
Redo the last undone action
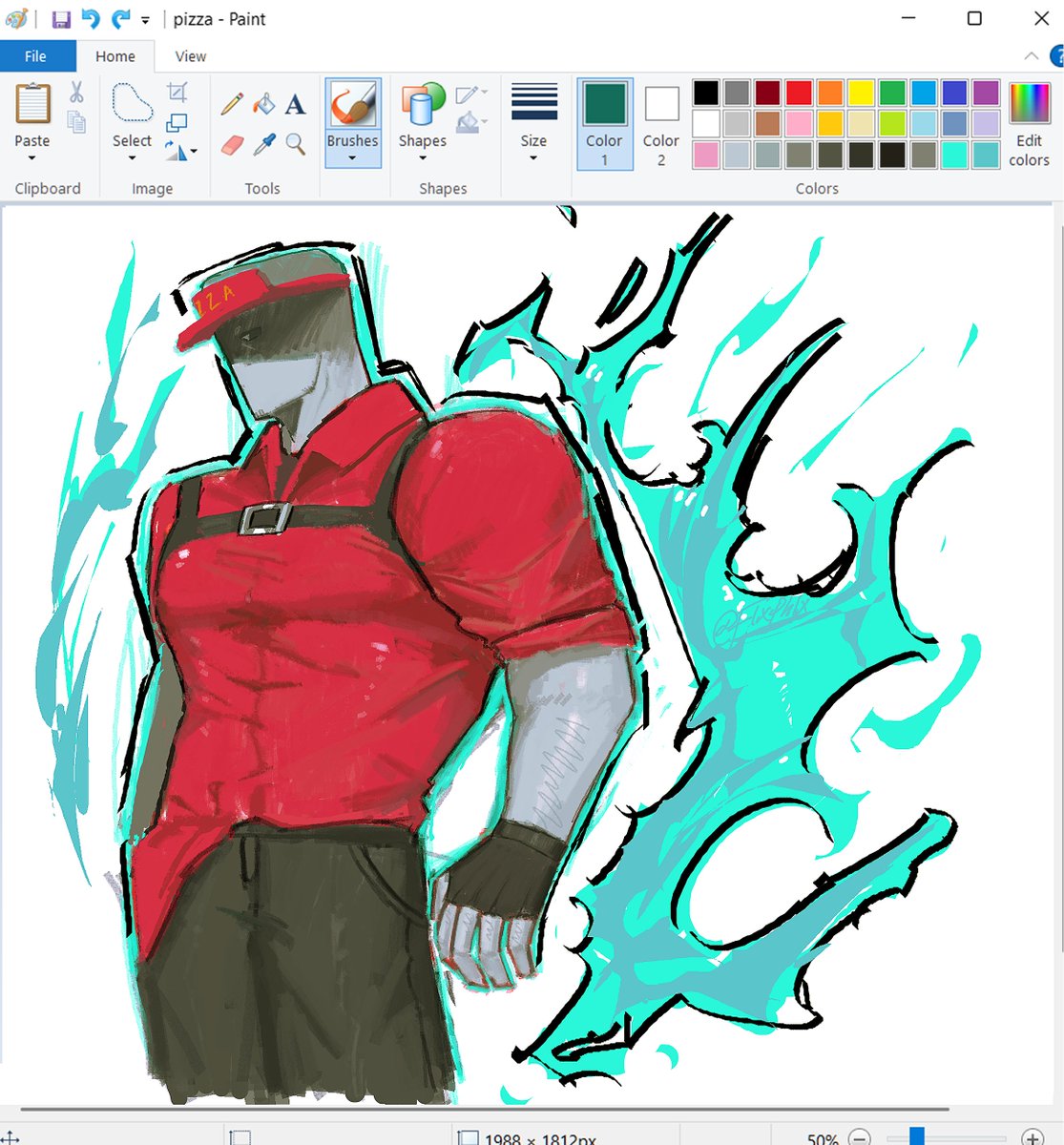click(121, 19)
